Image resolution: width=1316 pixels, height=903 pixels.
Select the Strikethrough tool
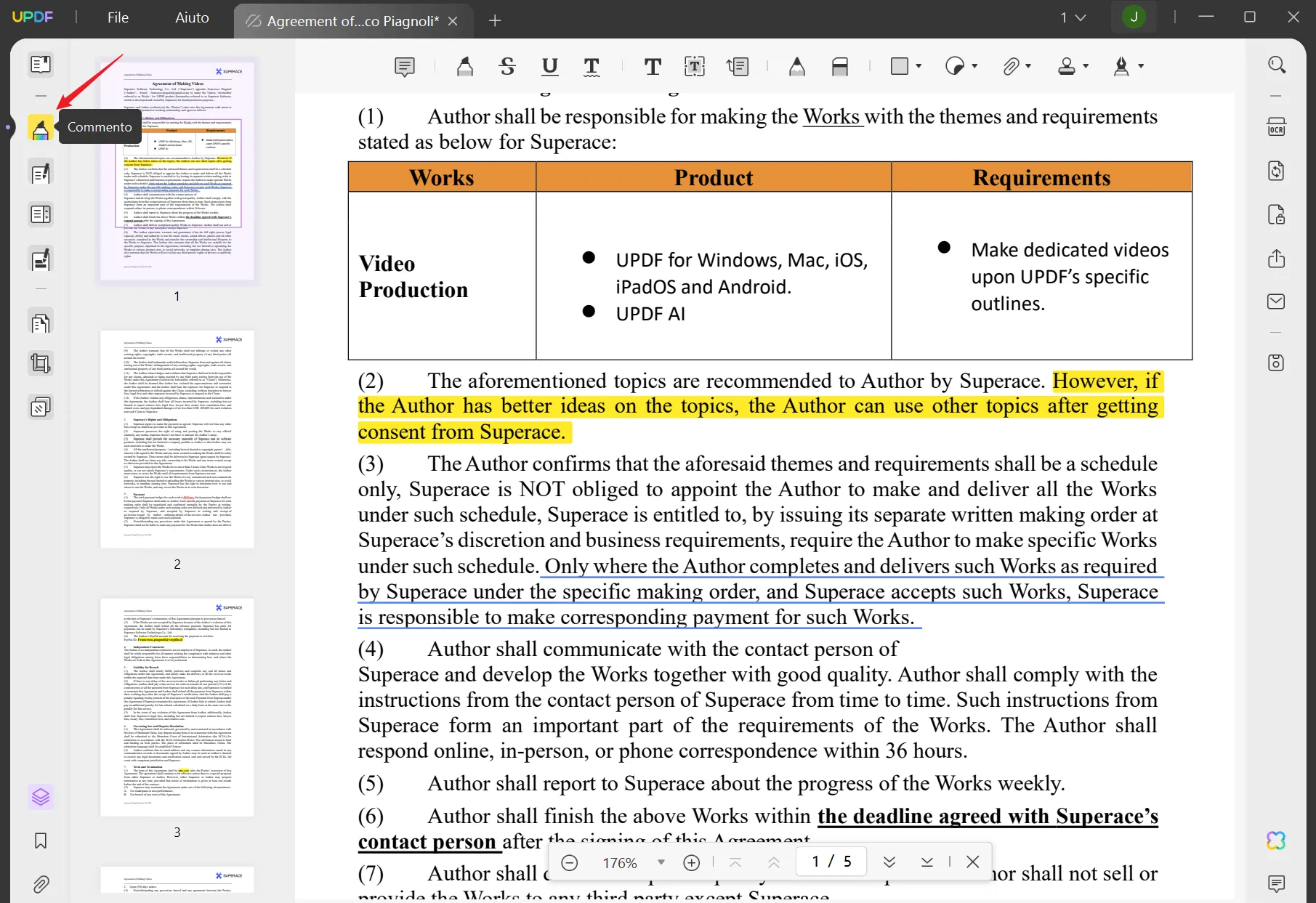pos(507,67)
